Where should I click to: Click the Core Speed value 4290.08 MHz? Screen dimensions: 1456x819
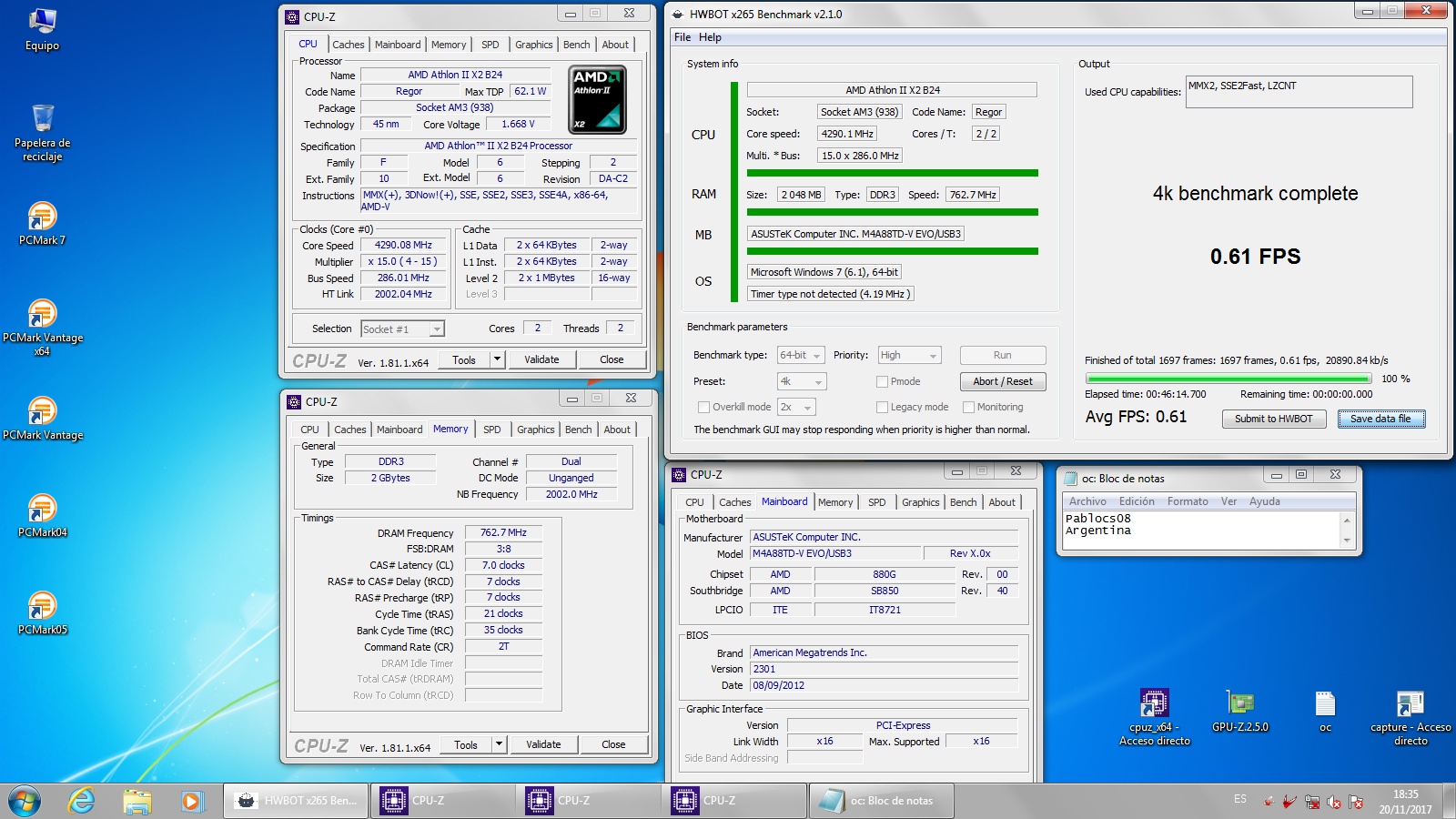(403, 245)
